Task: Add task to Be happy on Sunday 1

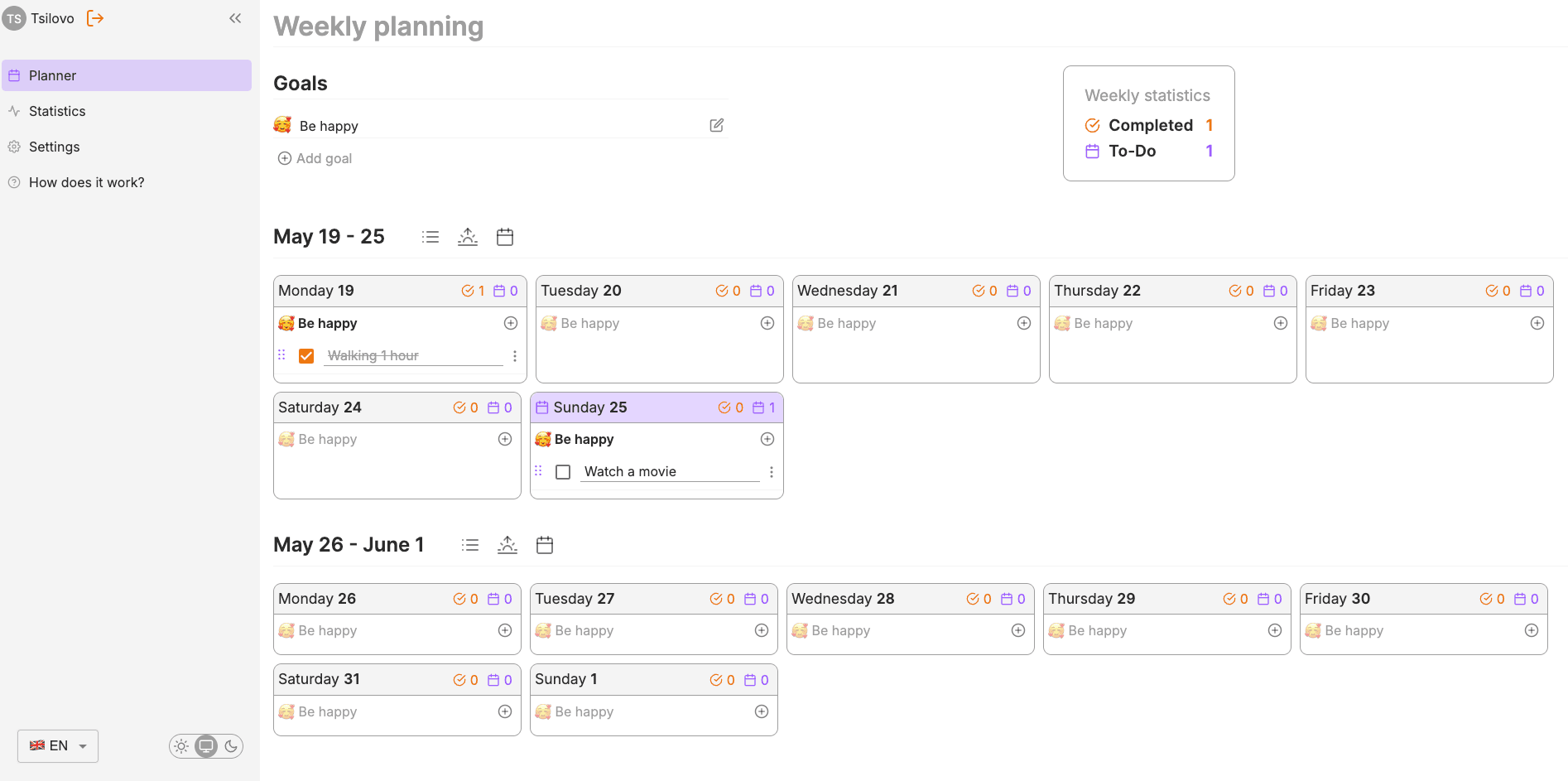Action: 762,711
